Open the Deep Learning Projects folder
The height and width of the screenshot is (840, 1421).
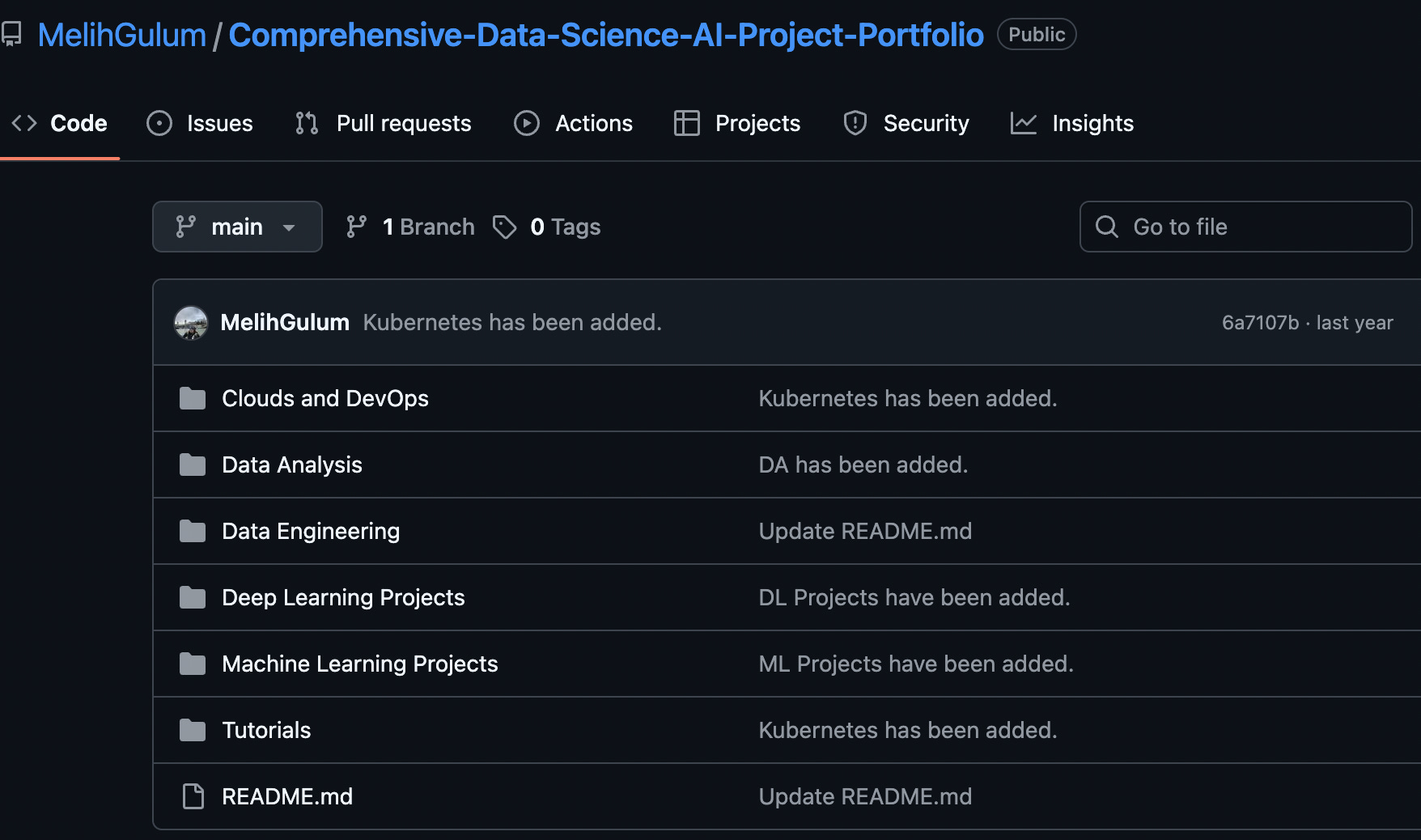coord(343,597)
